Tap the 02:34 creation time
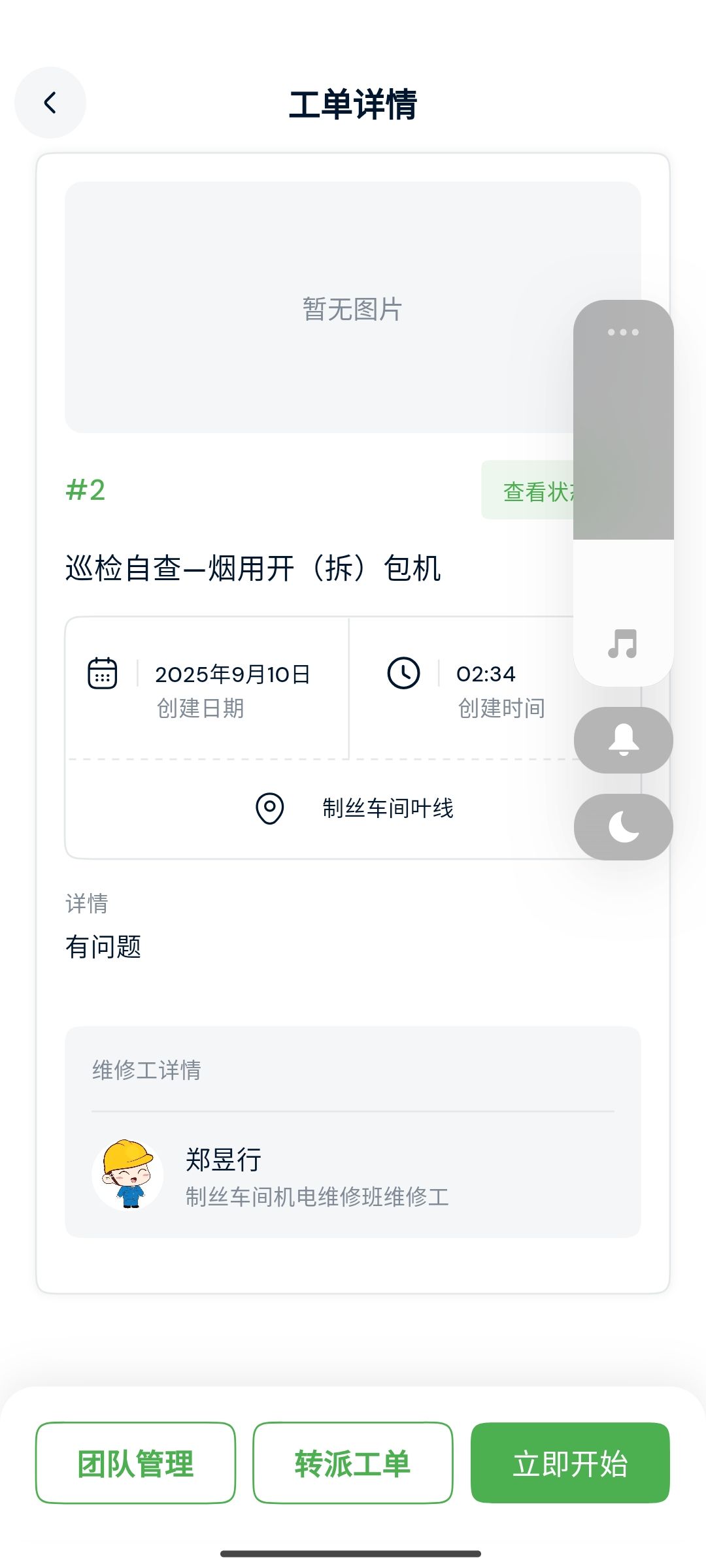 point(486,674)
